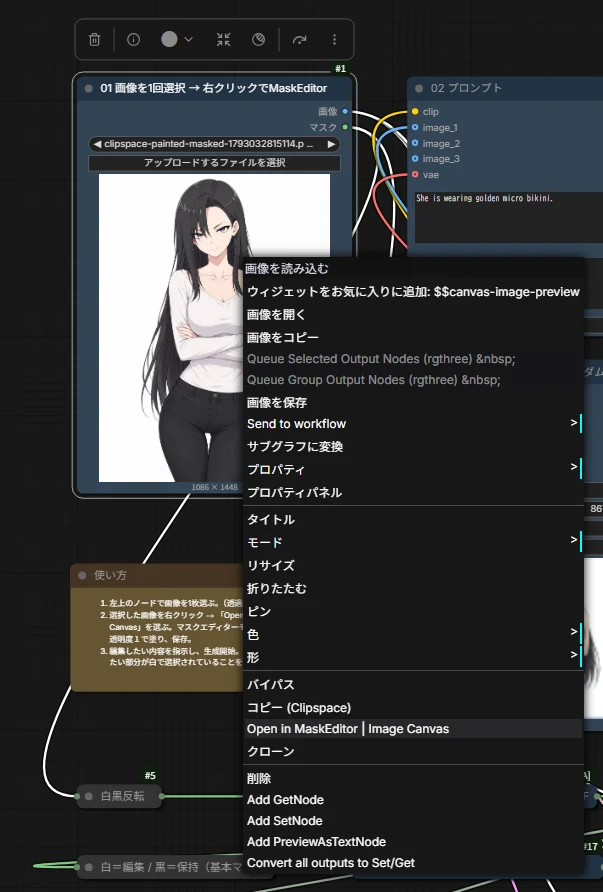The height and width of the screenshot is (892, 603).
Task: Toggle collapse dot on 白＝編集 node
Action: coord(89,867)
